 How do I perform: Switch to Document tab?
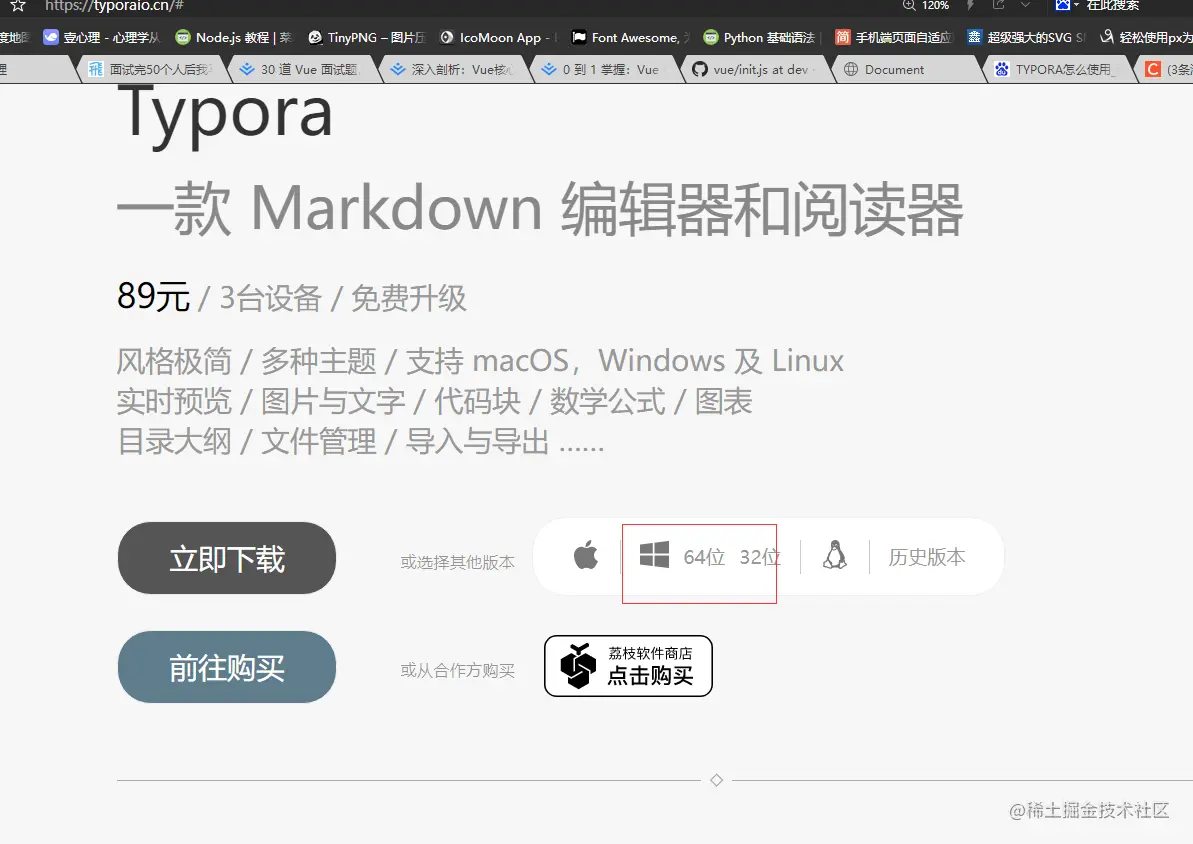(905, 69)
